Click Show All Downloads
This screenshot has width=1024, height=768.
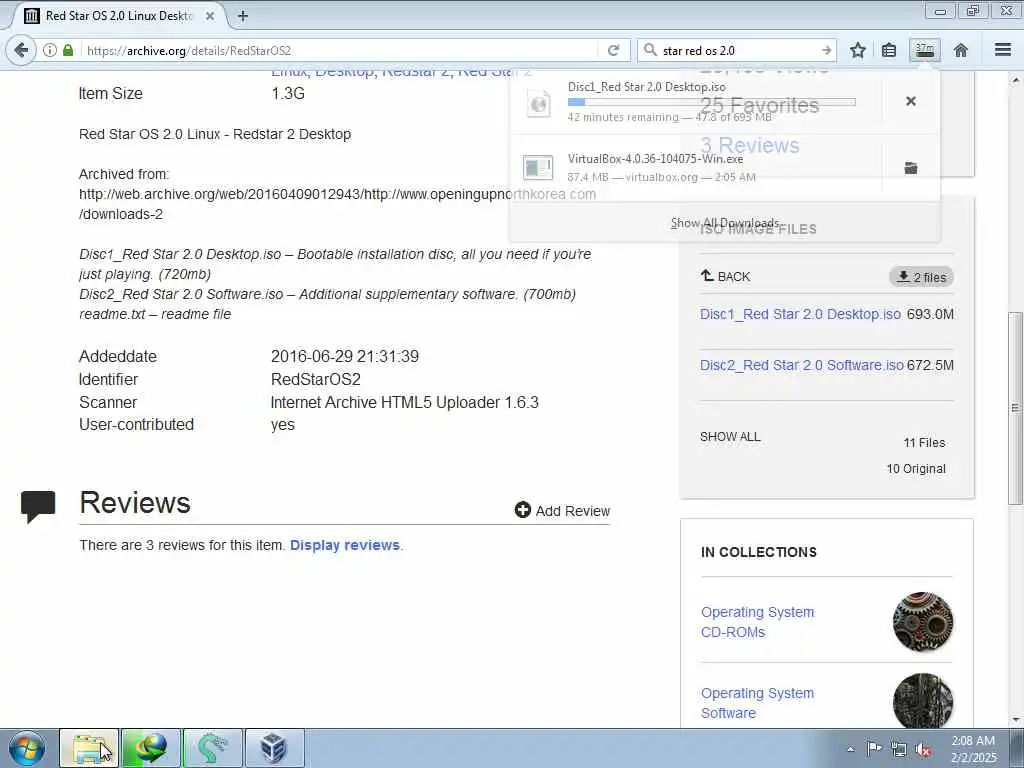pyautogui.click(x=725, y=223)
